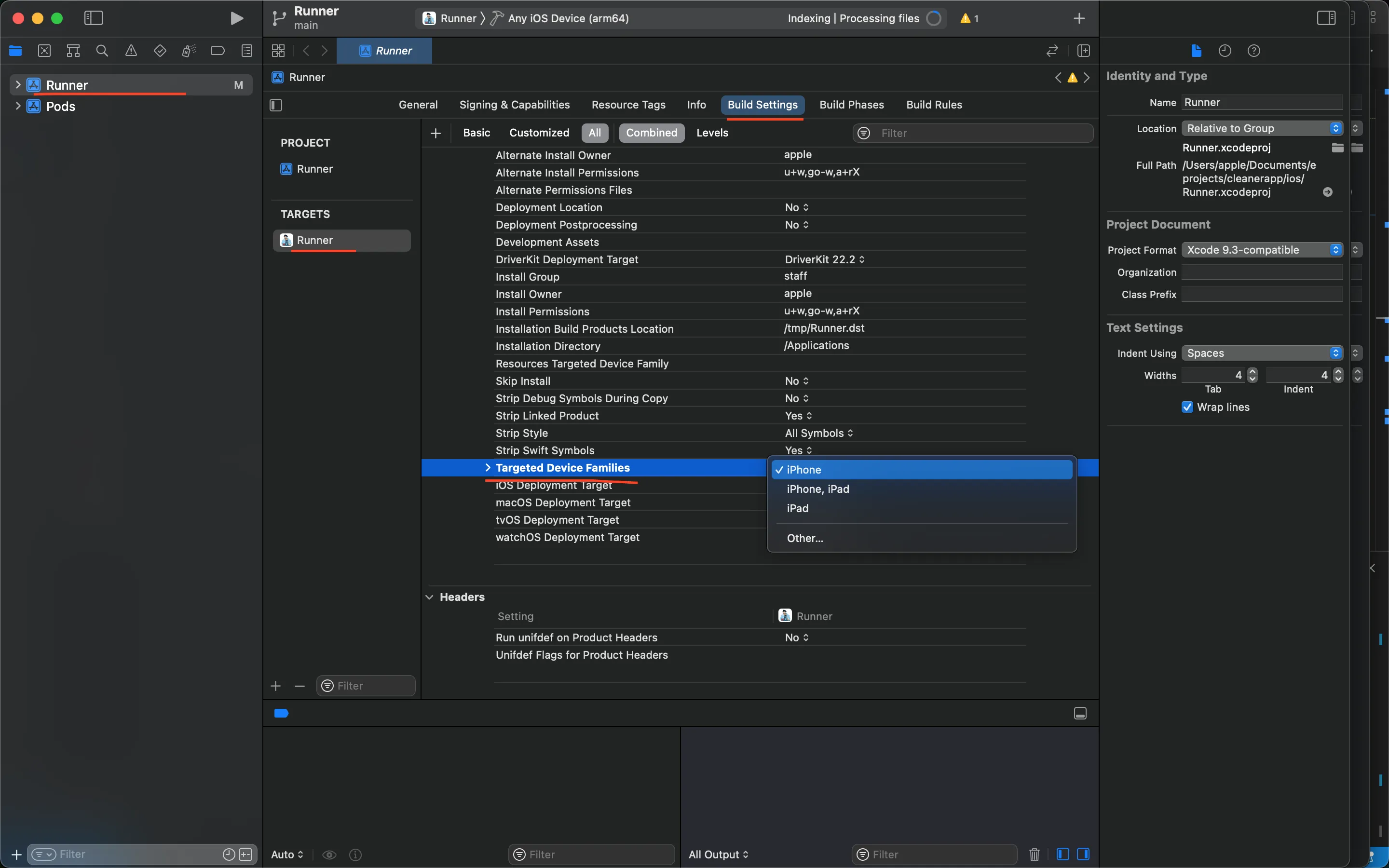This screenshot has width=1389, height=868.
Task: Hide the navigator sidebar toggle
Action: click(94, 18)
